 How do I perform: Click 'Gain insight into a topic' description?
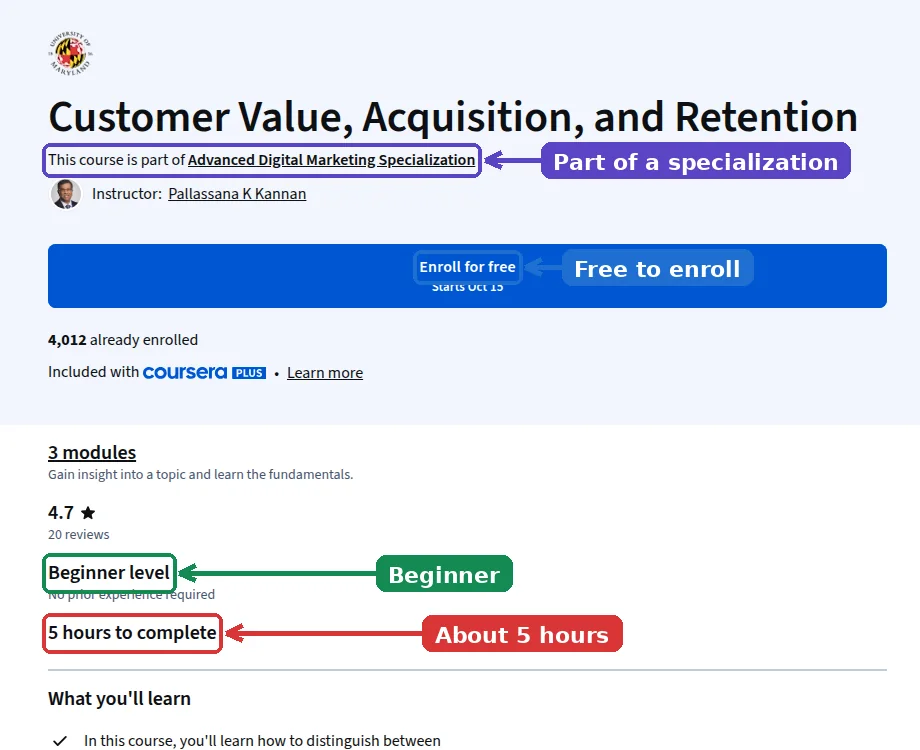coord(201,474)
